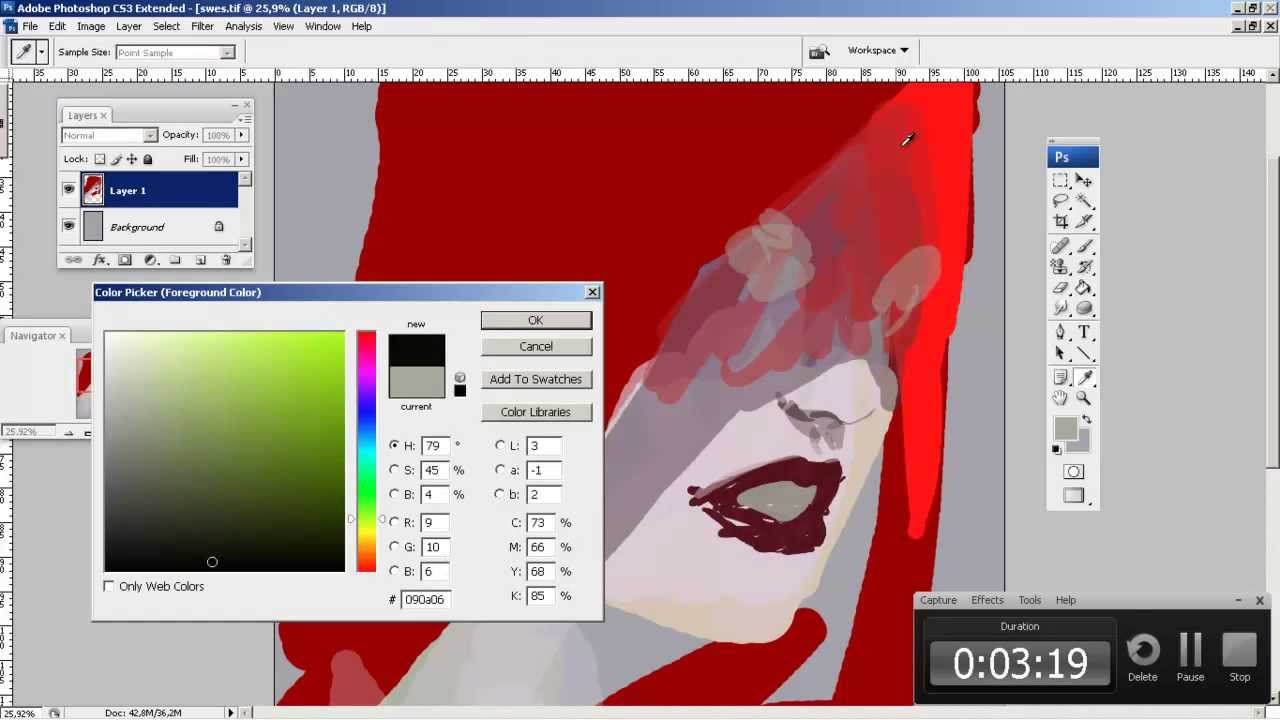Image resolution: width=1280 pixels, height=720 pixels.
Task: Create new fill or adjustment layer
Action: (150, 260)
